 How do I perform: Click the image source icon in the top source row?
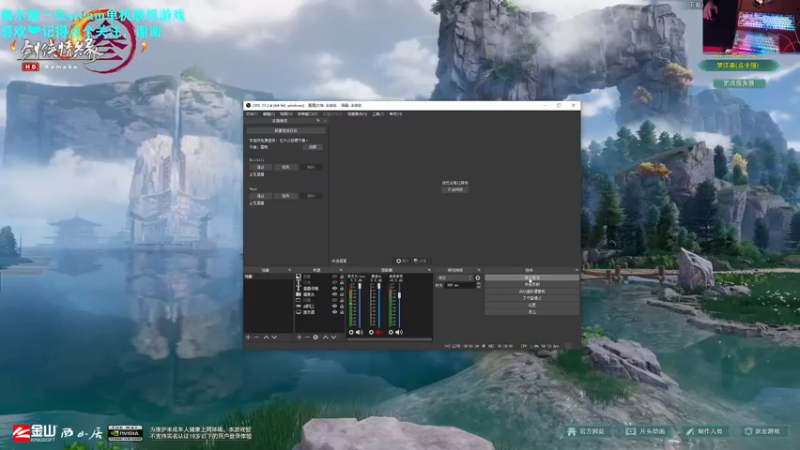click(298, 277)
